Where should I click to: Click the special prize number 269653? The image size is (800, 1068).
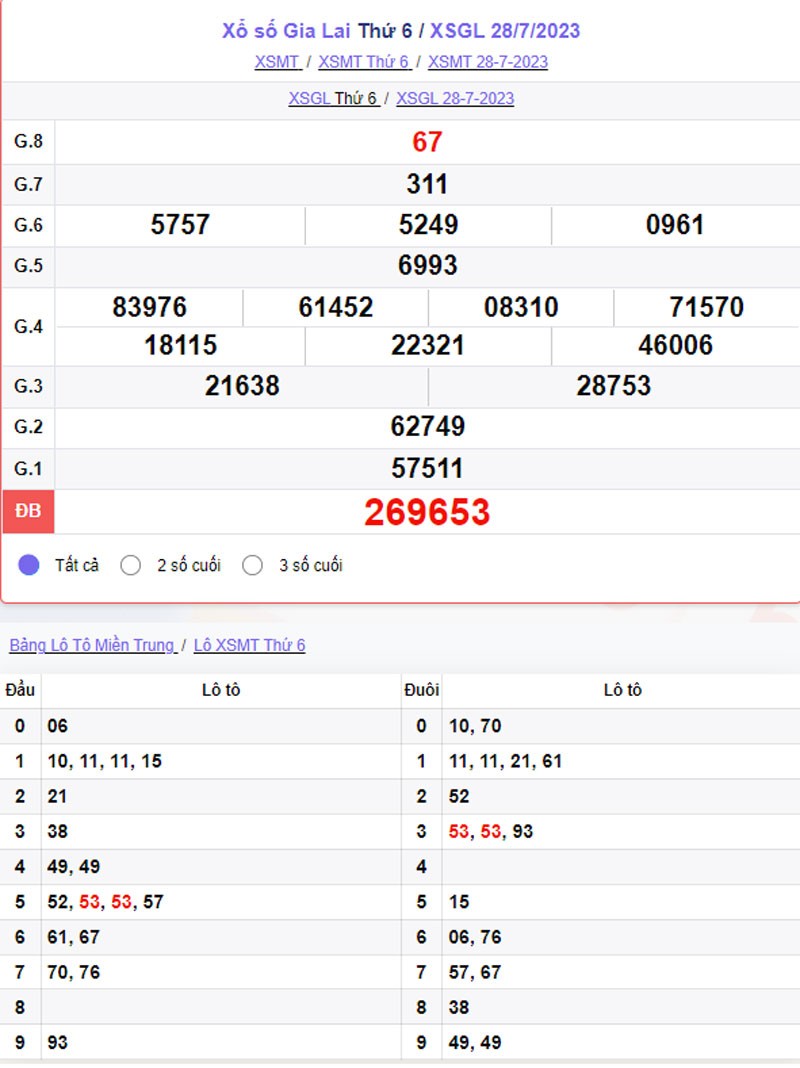pyautogui.click(x=427, y=512)
